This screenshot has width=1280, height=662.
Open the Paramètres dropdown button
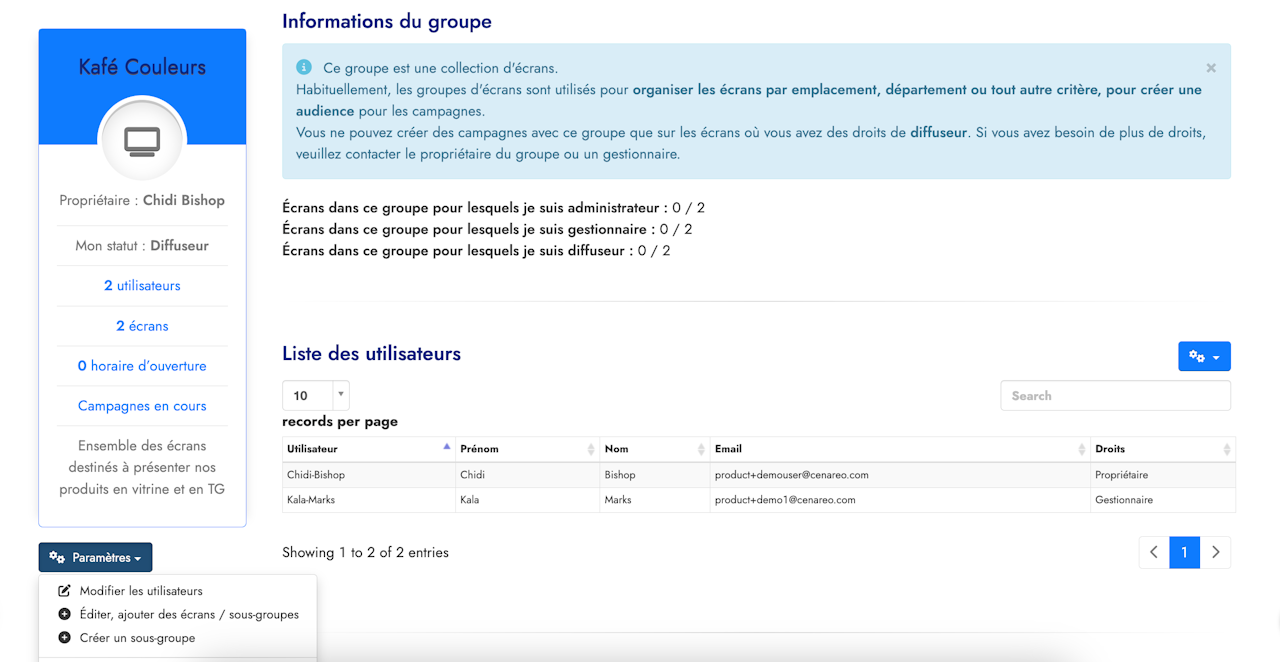pyautogui.click(x=95, y=557)
